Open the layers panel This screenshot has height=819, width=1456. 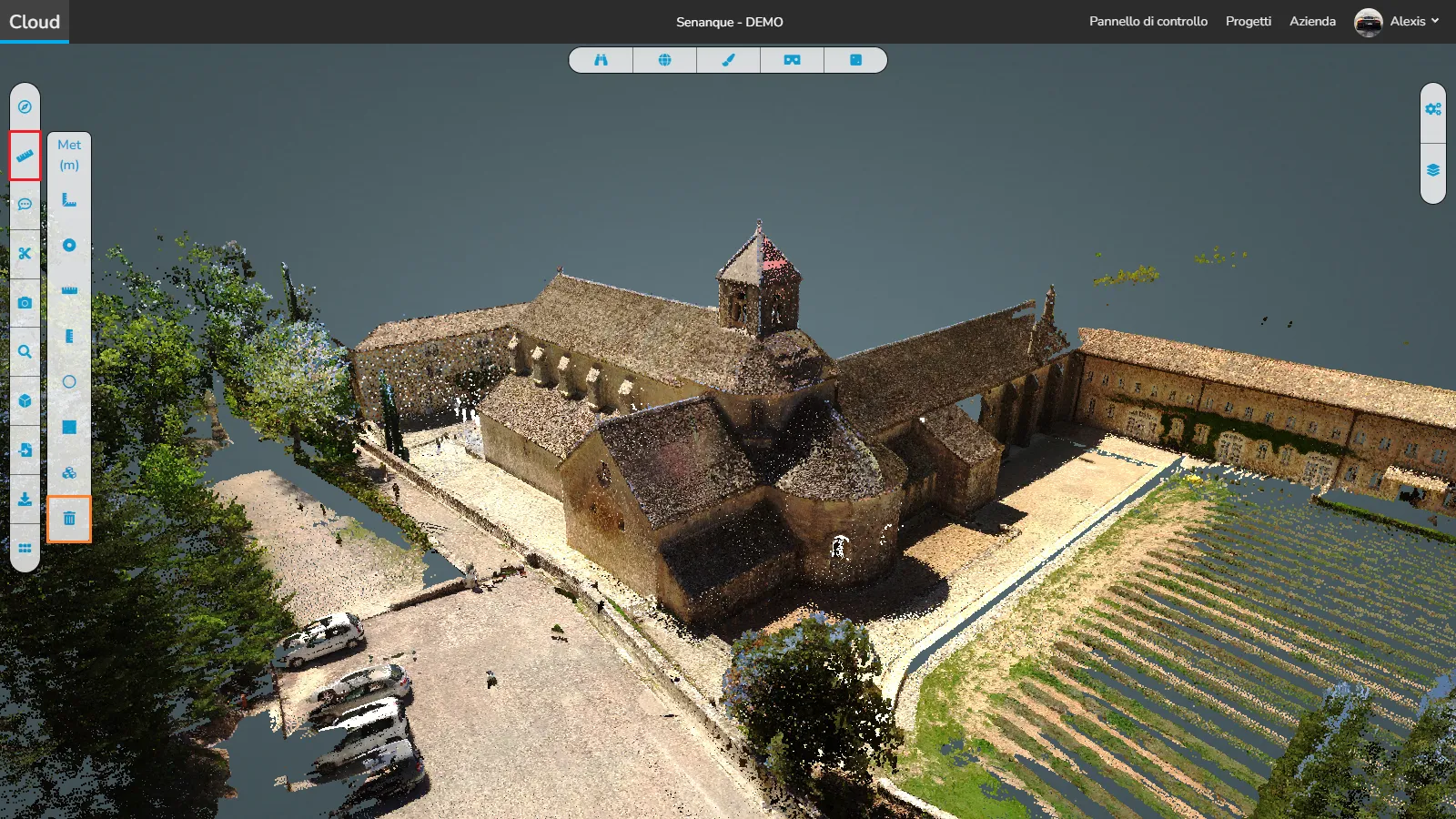[1433, 170]
